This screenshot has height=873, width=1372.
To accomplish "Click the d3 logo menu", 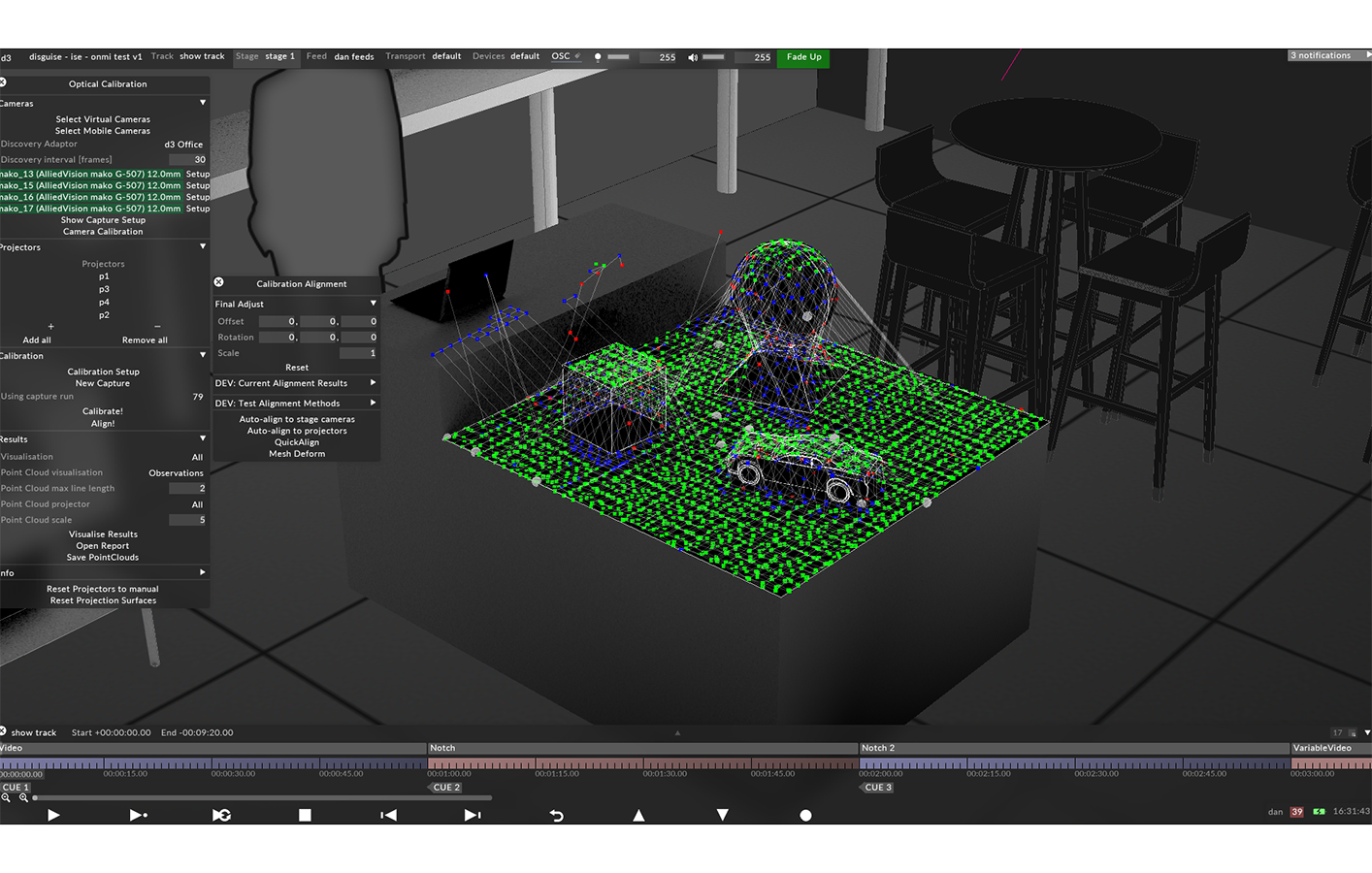I will 6,57.
